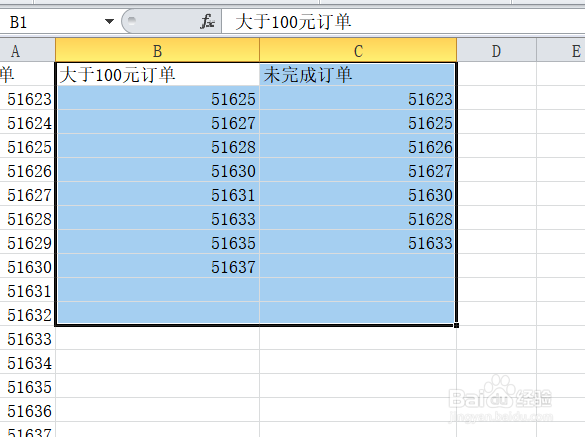
Task: Select column A header
Action: point(27,51)
